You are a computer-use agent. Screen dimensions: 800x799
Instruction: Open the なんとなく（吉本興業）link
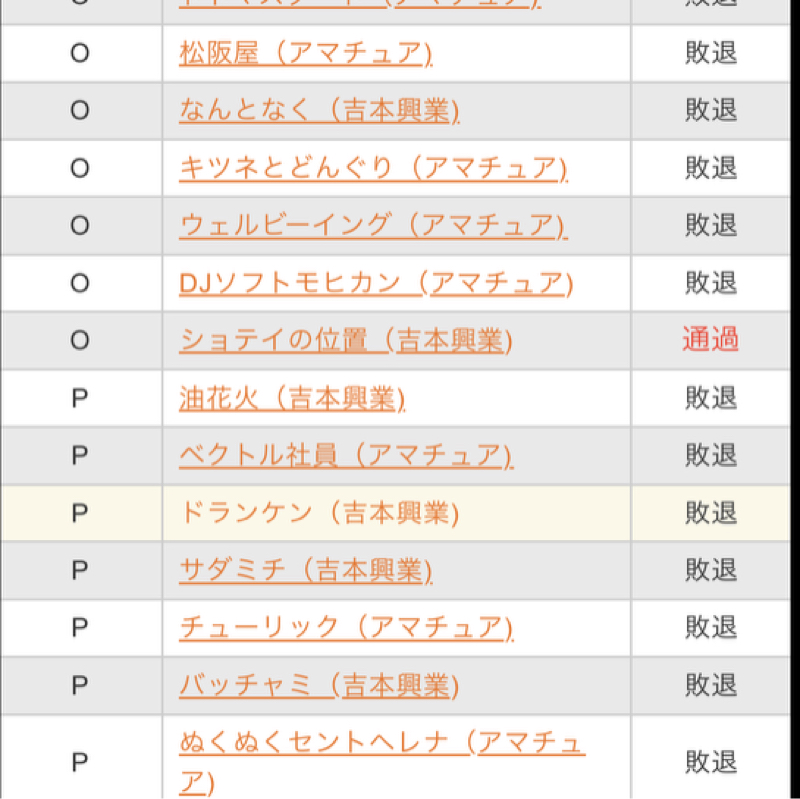[319, 111]
